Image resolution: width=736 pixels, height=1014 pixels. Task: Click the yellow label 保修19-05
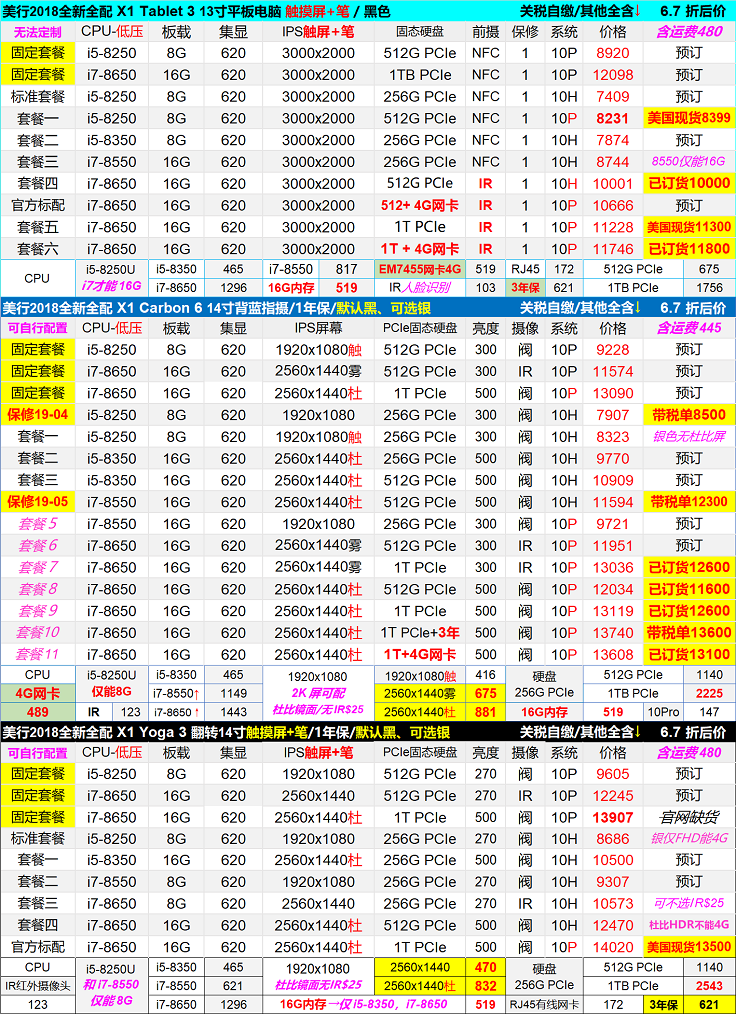tap(38, 502)
